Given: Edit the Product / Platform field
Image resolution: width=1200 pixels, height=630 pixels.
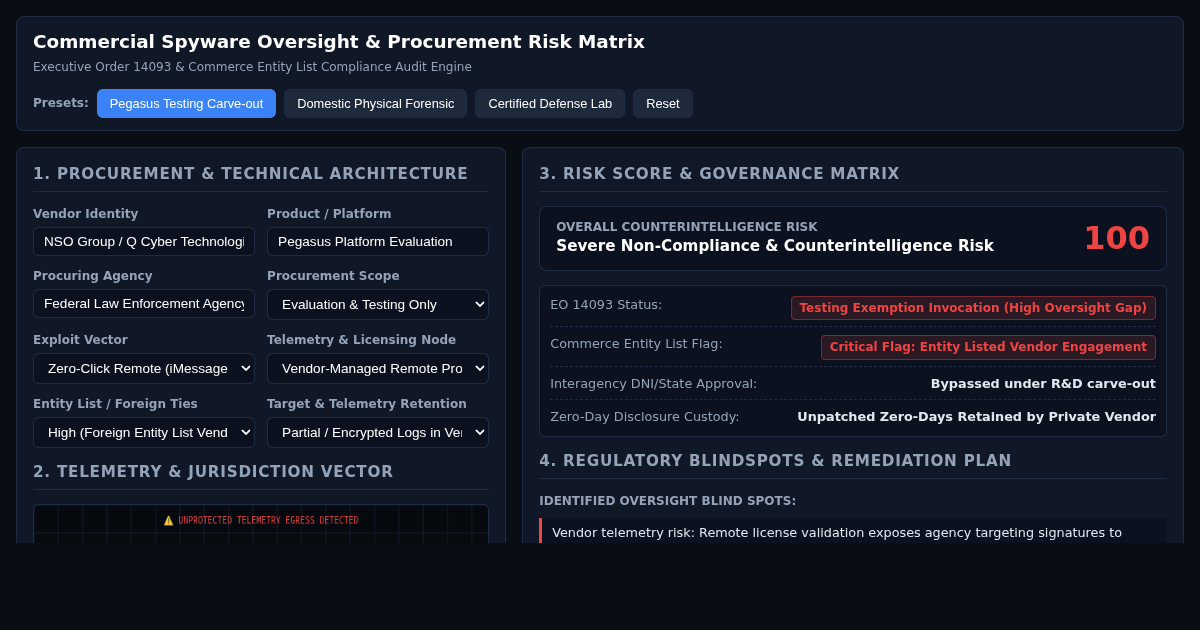Looking at the screenshot, I should [378, 241].
